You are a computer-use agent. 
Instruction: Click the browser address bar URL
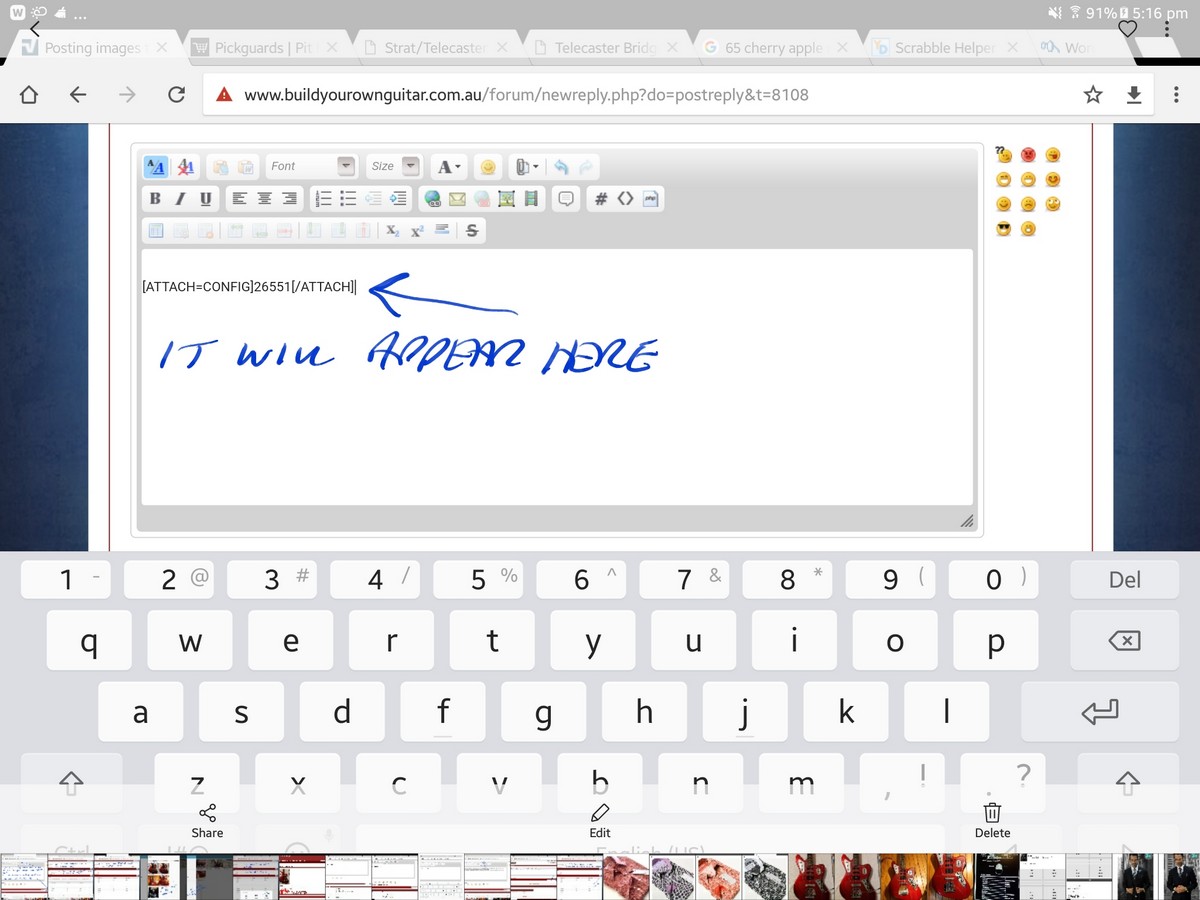pos(526,95)
